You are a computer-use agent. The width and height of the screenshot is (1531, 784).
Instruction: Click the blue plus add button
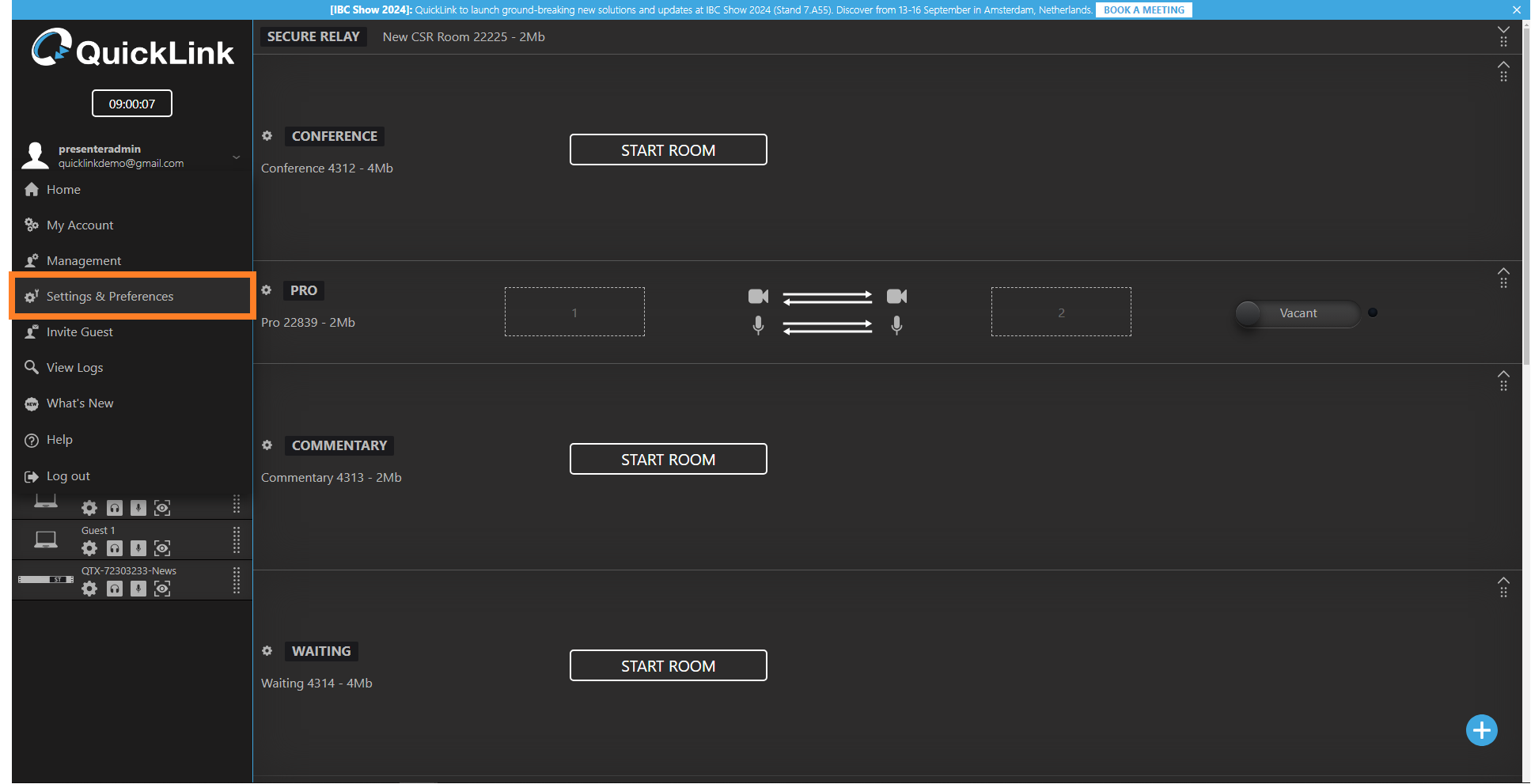pyautogui.click(x=1481, y=730)
